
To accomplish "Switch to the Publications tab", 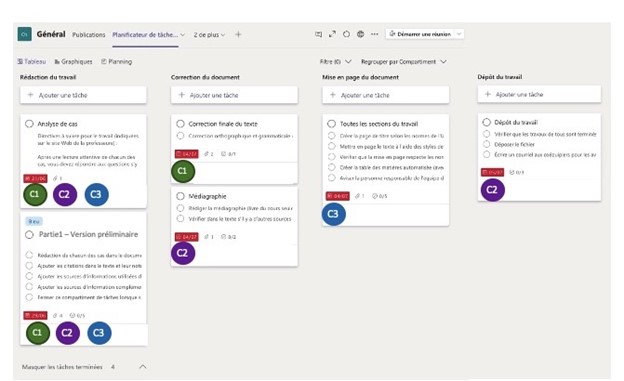I will [x=88, y=35].
